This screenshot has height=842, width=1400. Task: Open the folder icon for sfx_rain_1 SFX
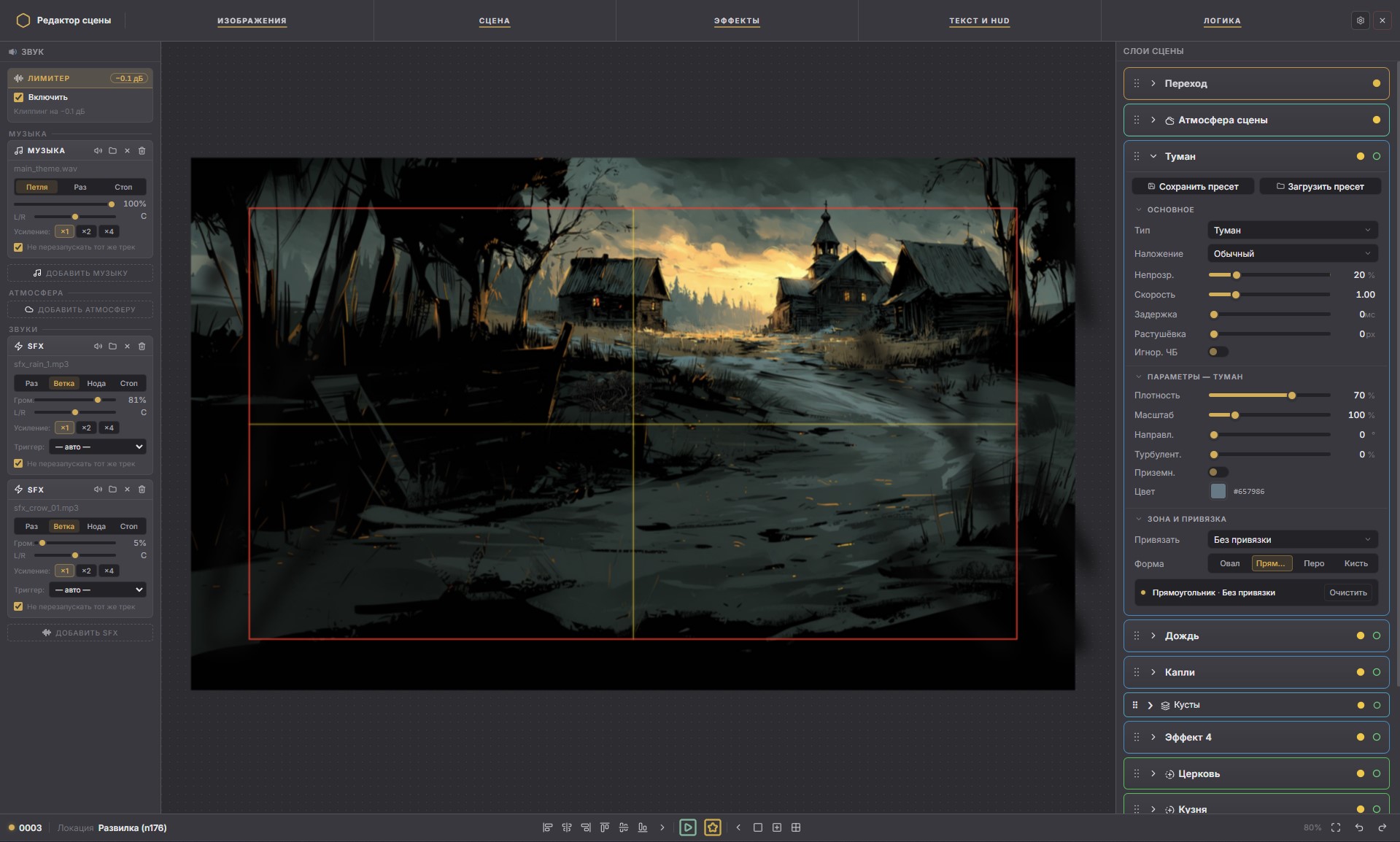[x=112, y=346]
